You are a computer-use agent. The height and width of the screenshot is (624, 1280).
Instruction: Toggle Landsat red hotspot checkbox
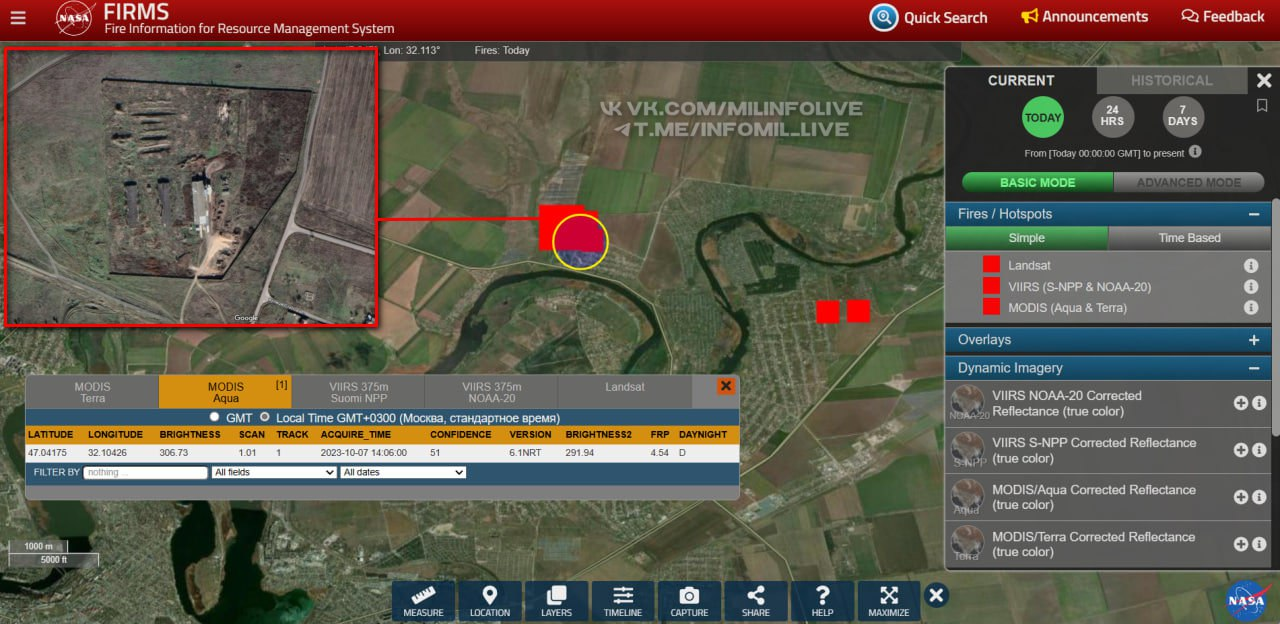coord(991,265)
